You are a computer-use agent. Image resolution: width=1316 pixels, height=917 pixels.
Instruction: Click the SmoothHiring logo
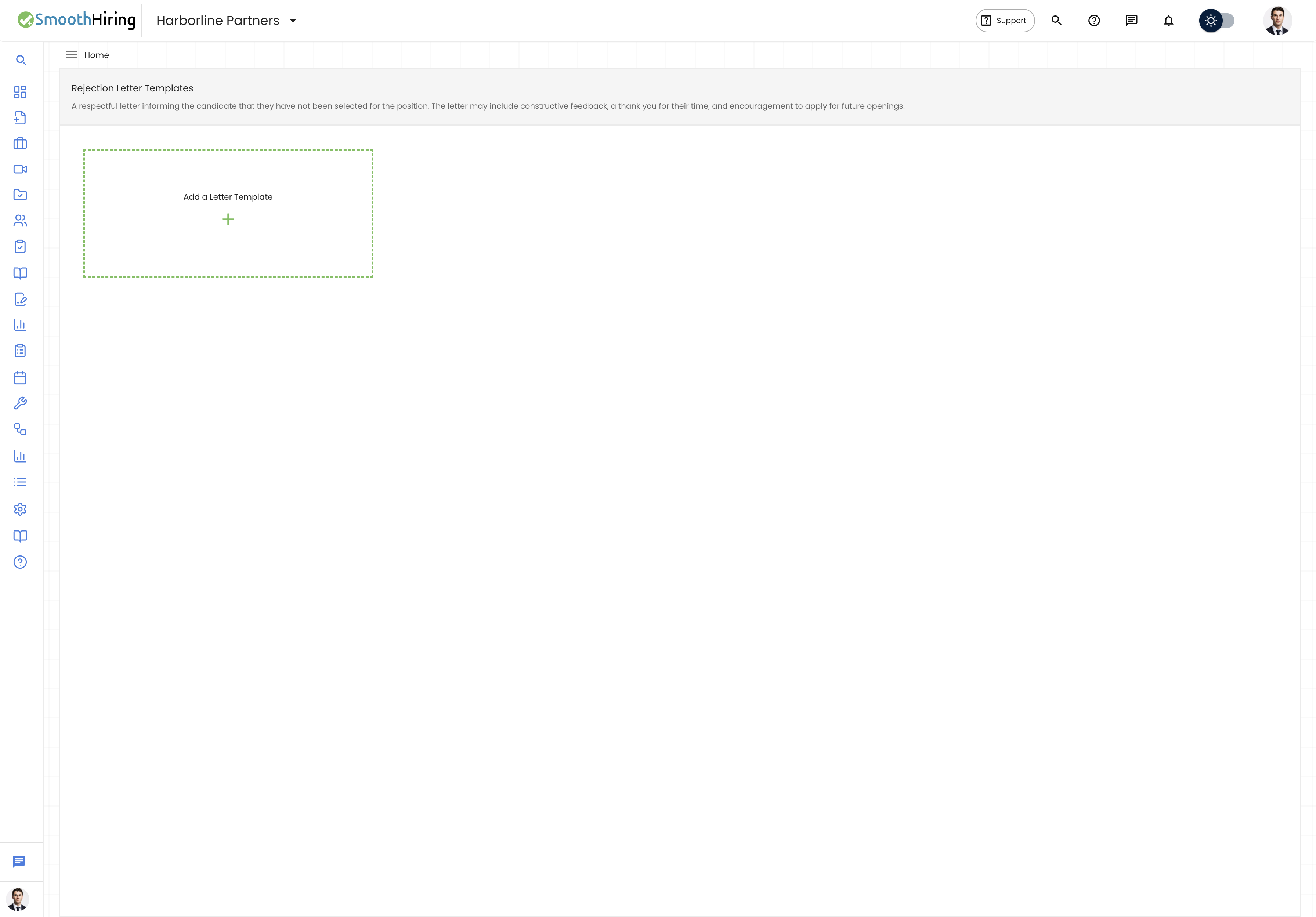(76, 20)
